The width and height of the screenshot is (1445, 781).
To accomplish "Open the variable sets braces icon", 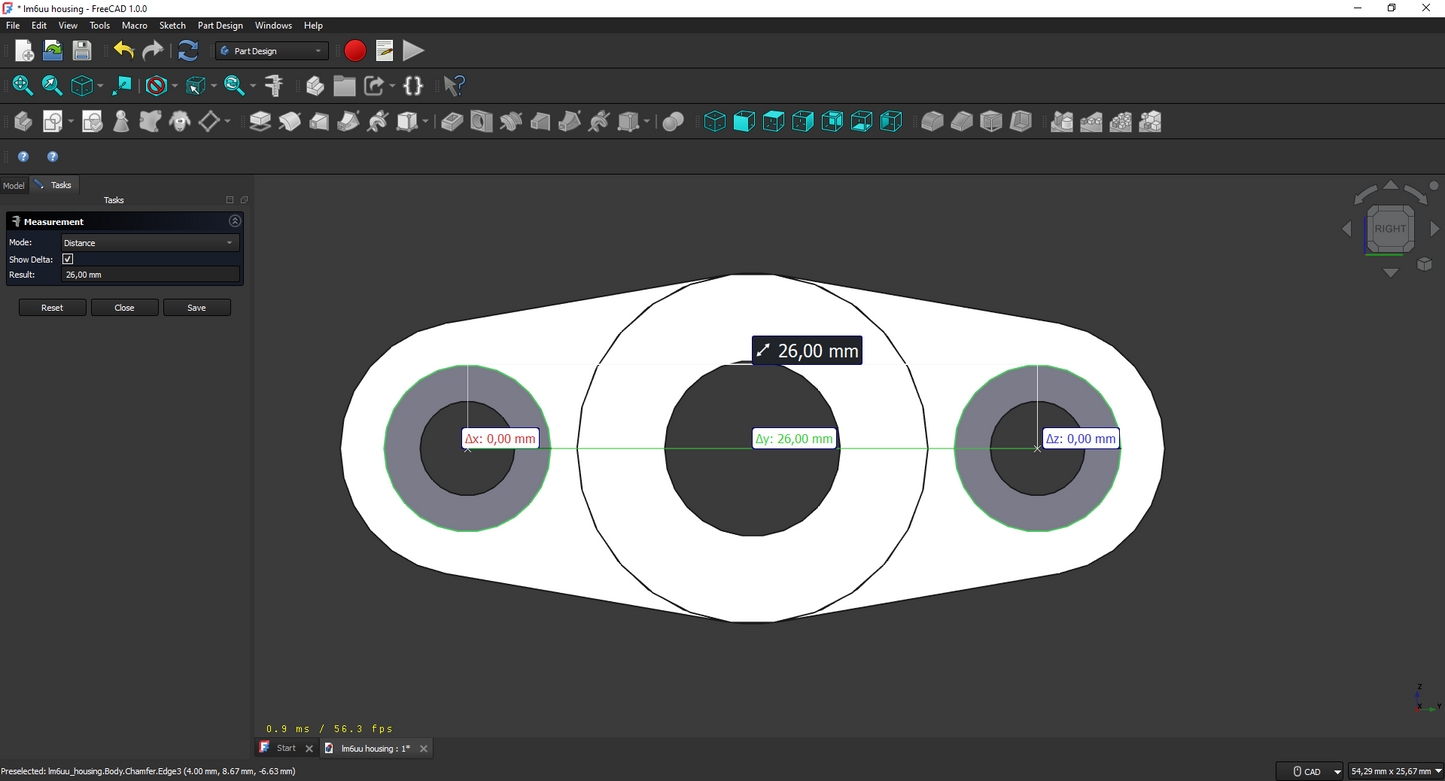I will tap(413, 86).
